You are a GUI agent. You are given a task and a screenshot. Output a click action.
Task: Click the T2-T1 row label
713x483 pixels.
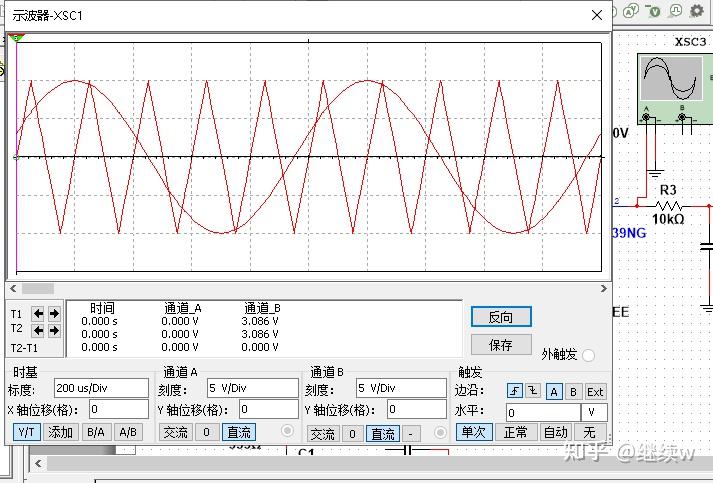pos(24,348)
